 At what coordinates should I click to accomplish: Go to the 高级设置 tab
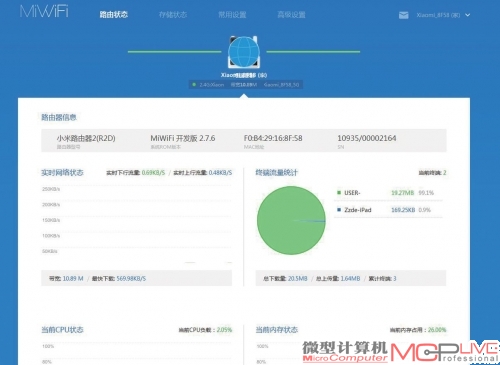[x=291, y=15]
